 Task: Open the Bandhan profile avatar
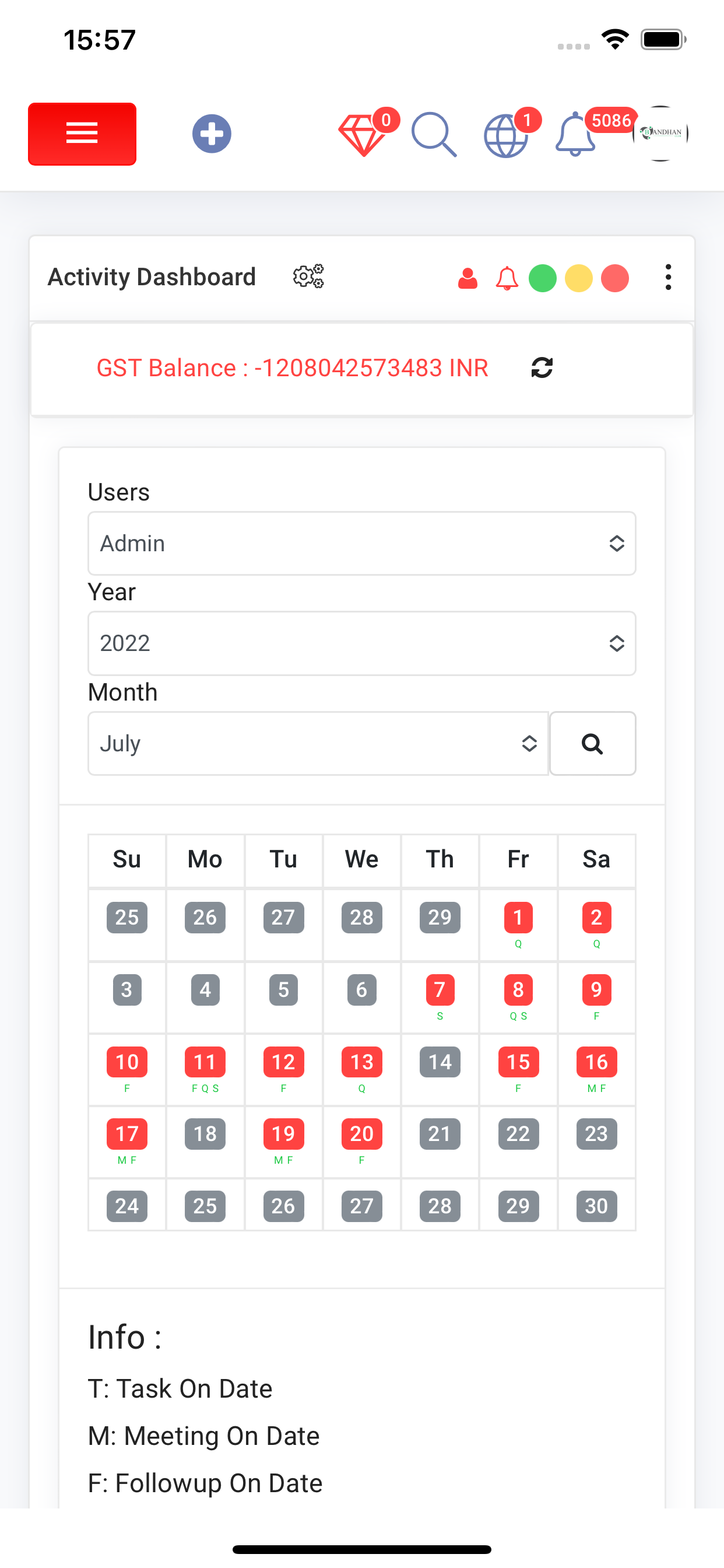660,134
